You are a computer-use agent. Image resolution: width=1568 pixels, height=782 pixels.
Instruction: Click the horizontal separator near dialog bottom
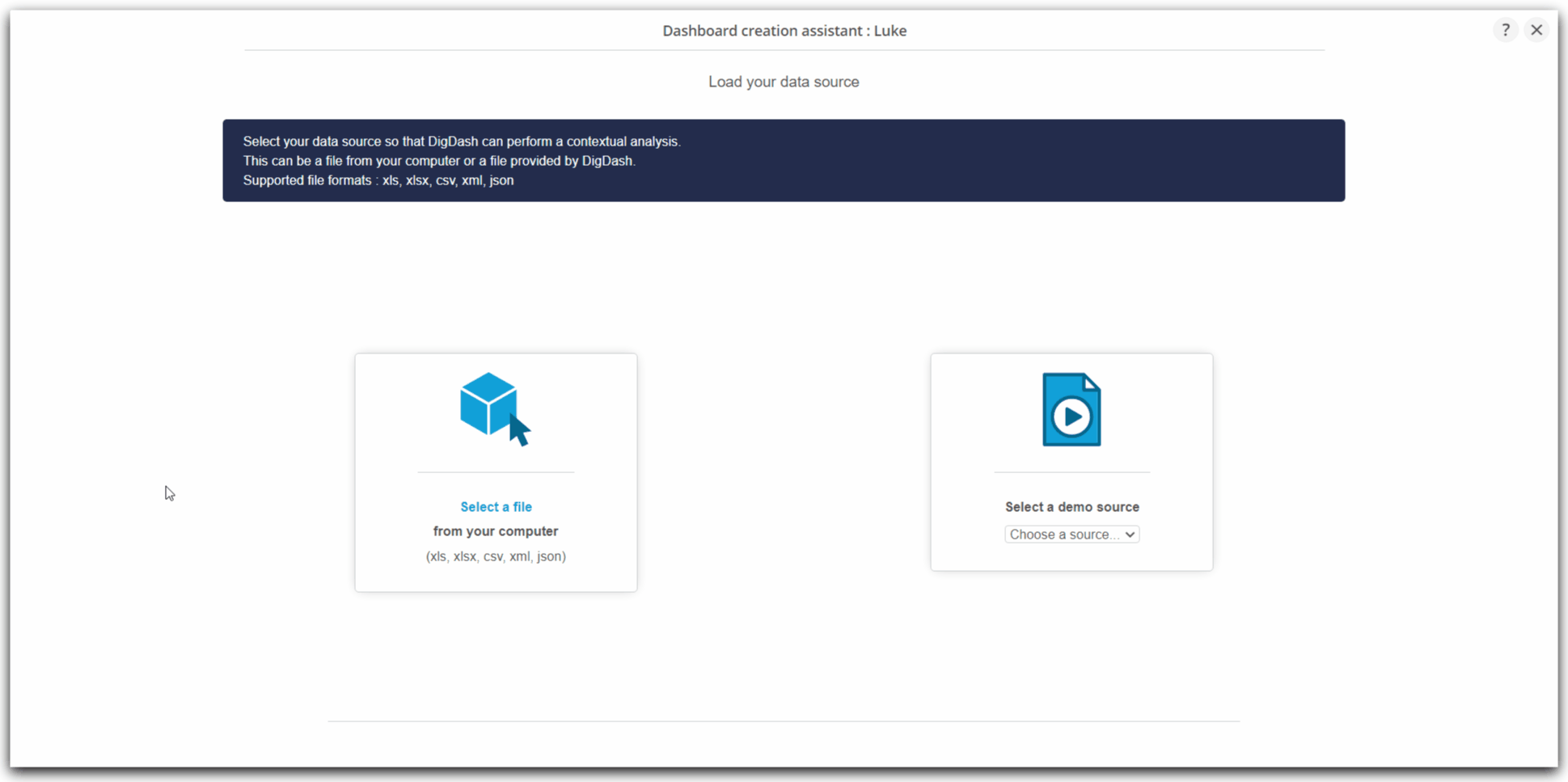pos(784,721)
